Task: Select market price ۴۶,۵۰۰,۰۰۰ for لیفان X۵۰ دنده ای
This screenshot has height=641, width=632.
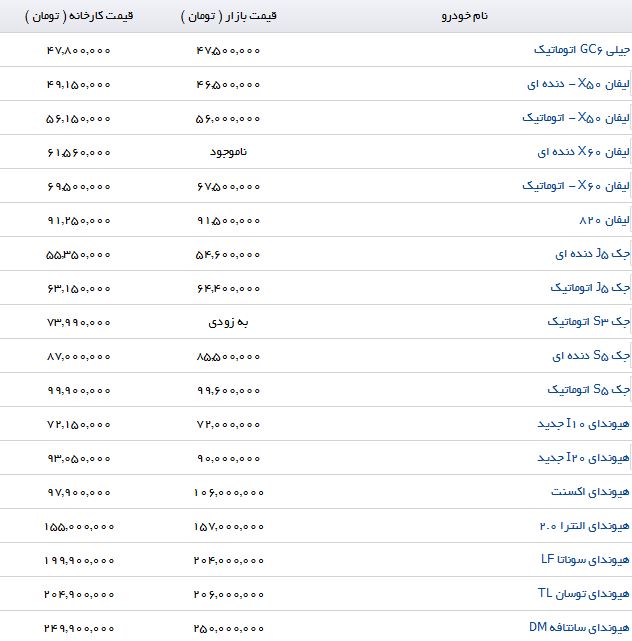Action: pos(228,85)
